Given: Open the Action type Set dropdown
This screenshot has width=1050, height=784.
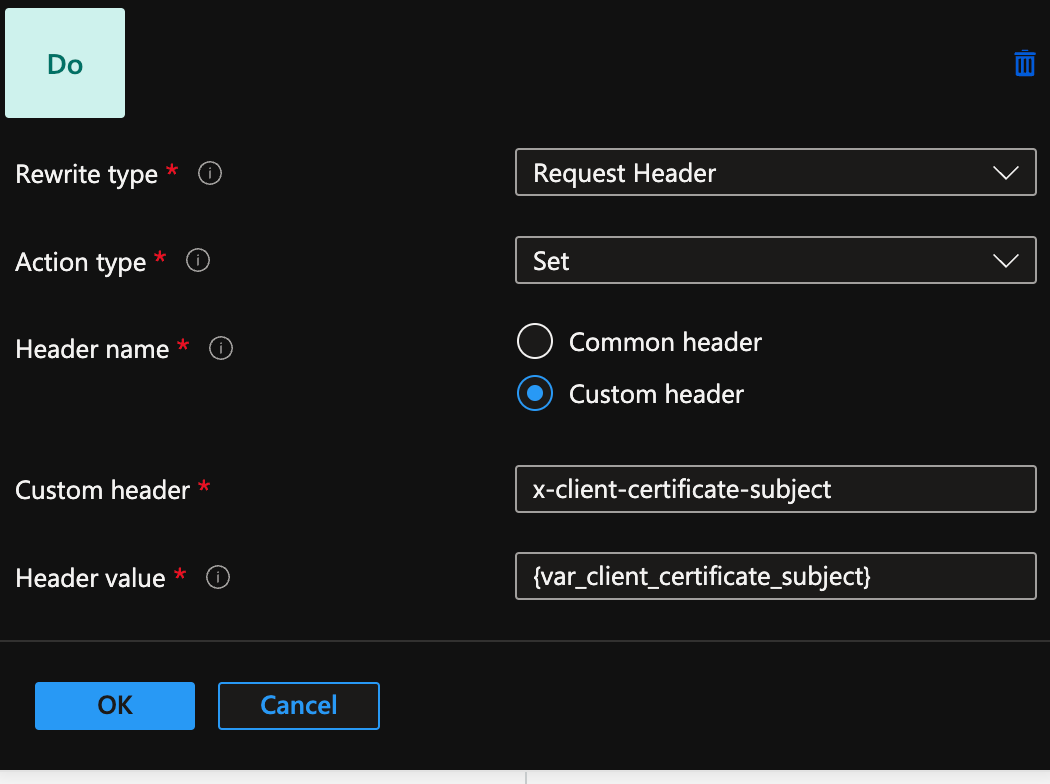Looking at the screenshot, I should coord(760,261).
